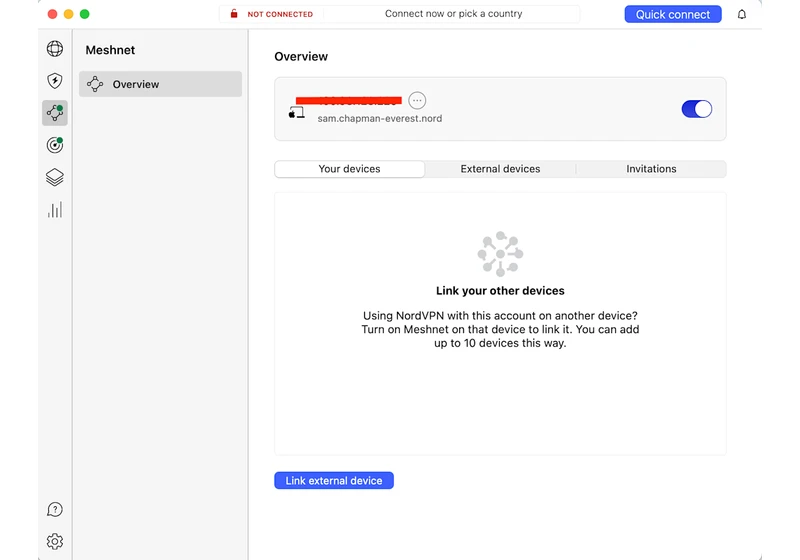Click the Overview page heading

point(301,57)
